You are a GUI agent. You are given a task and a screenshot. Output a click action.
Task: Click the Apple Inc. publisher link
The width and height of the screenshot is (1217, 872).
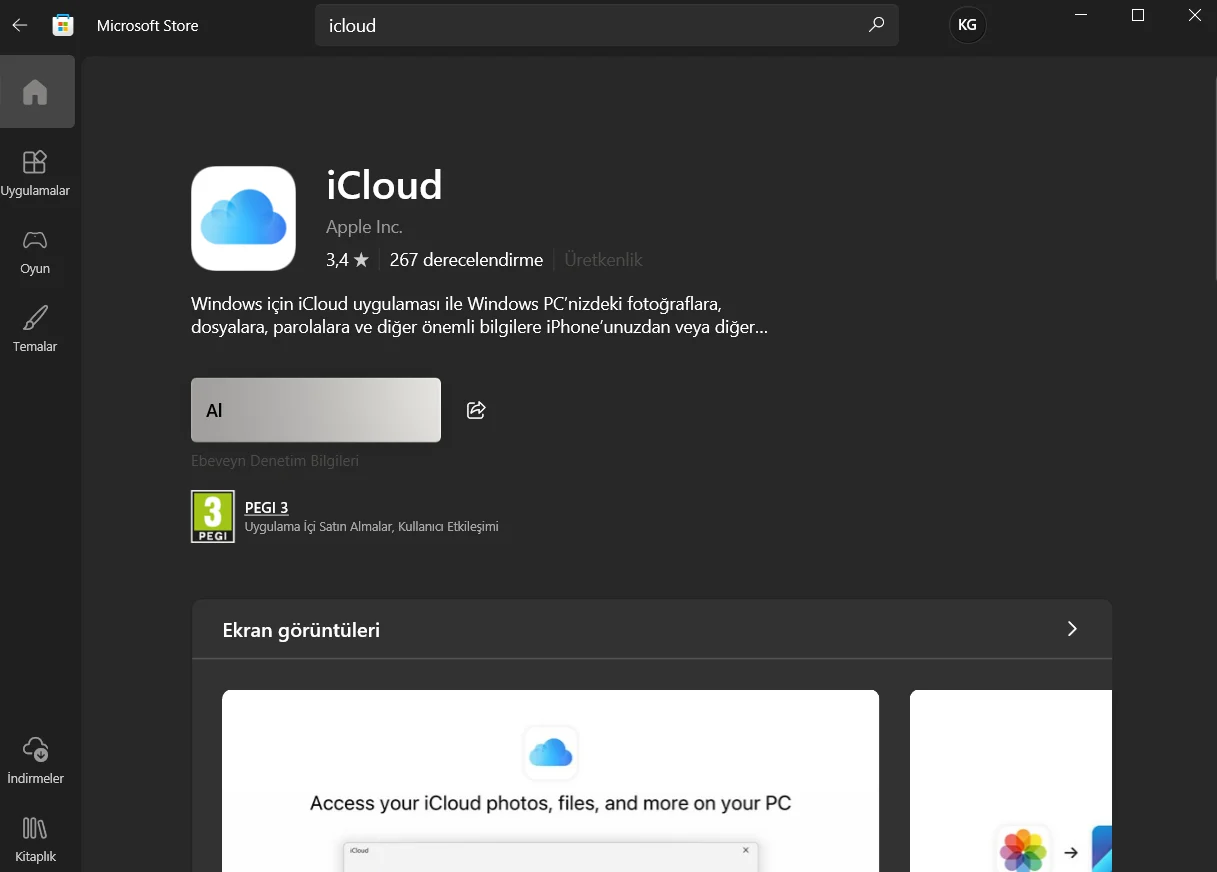coord(364,227)
